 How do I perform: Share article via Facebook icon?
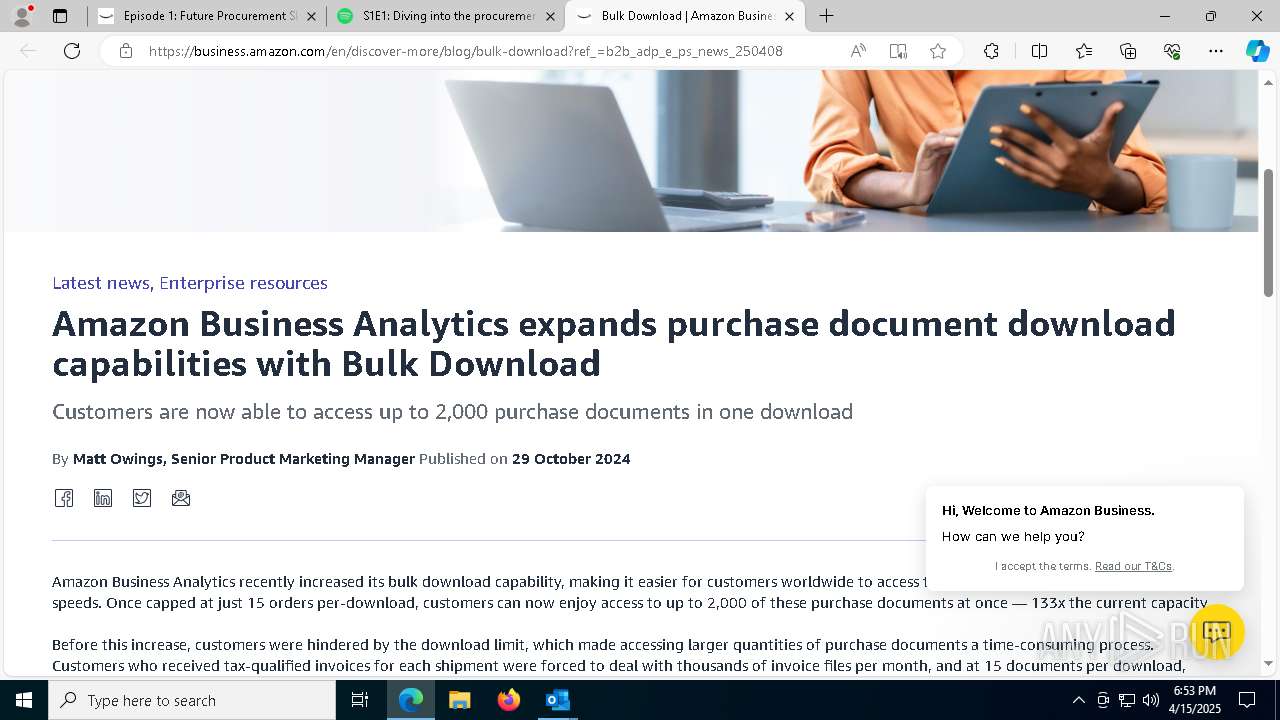[64, 498]
